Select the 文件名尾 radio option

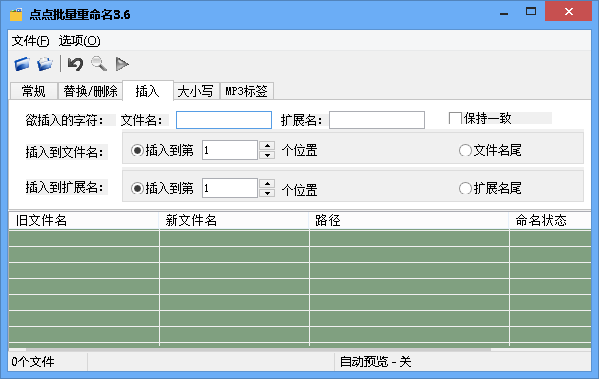(x=465, y=150)
